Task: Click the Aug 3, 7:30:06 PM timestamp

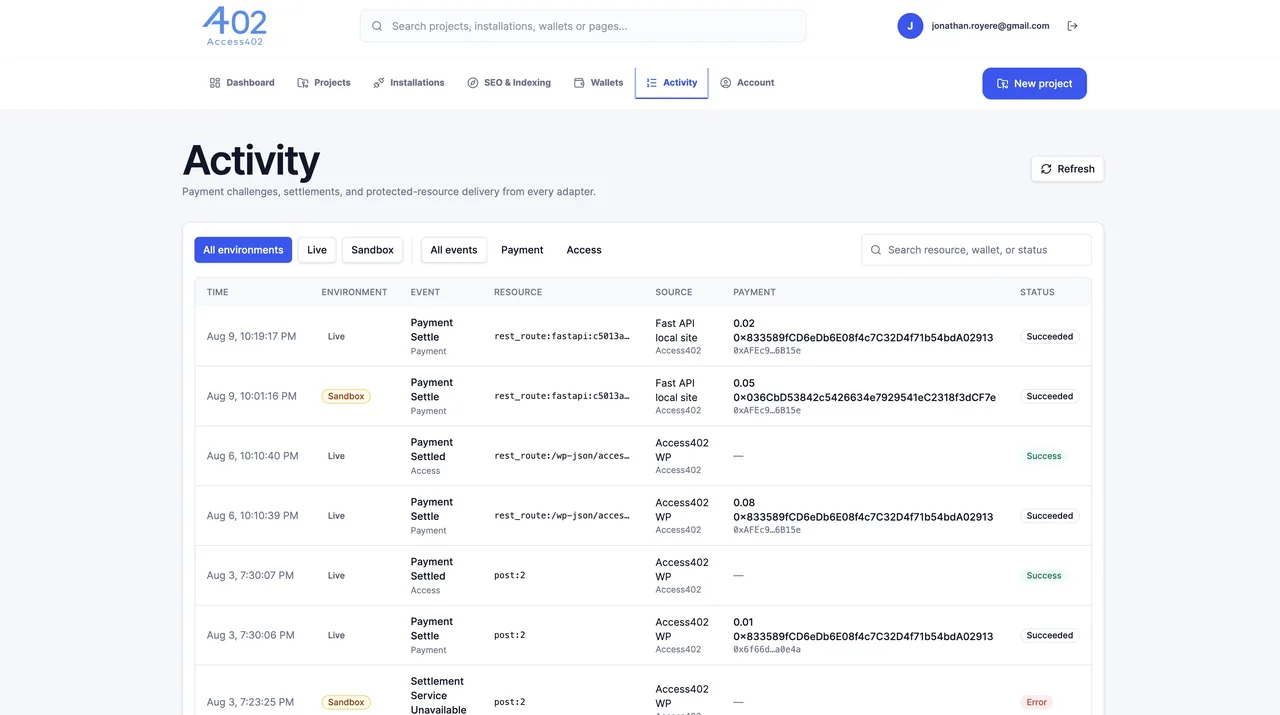Action: pyautogui.click(x=250, y=635)
